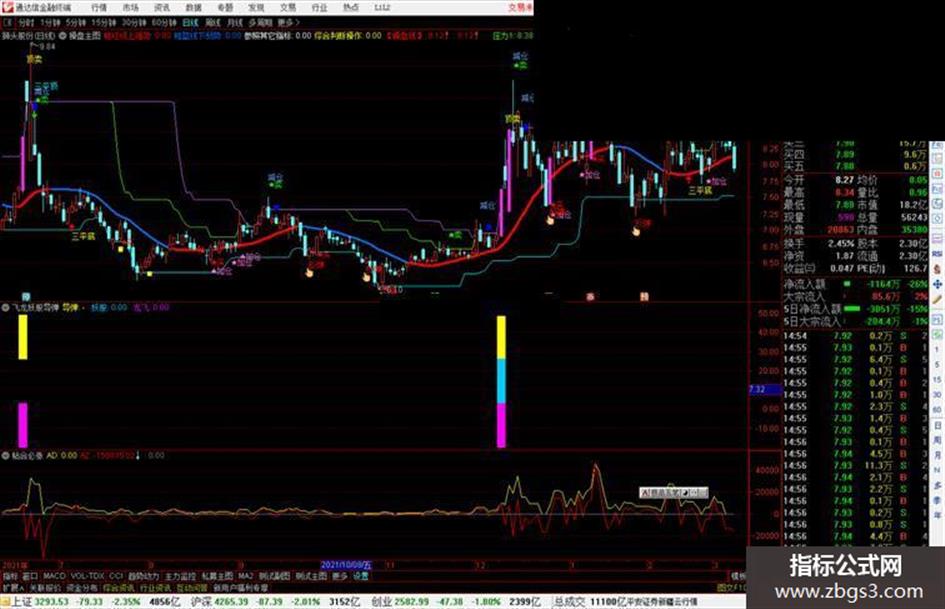
Task: Select 日 daily period sidebar icon
Action: 937,426
